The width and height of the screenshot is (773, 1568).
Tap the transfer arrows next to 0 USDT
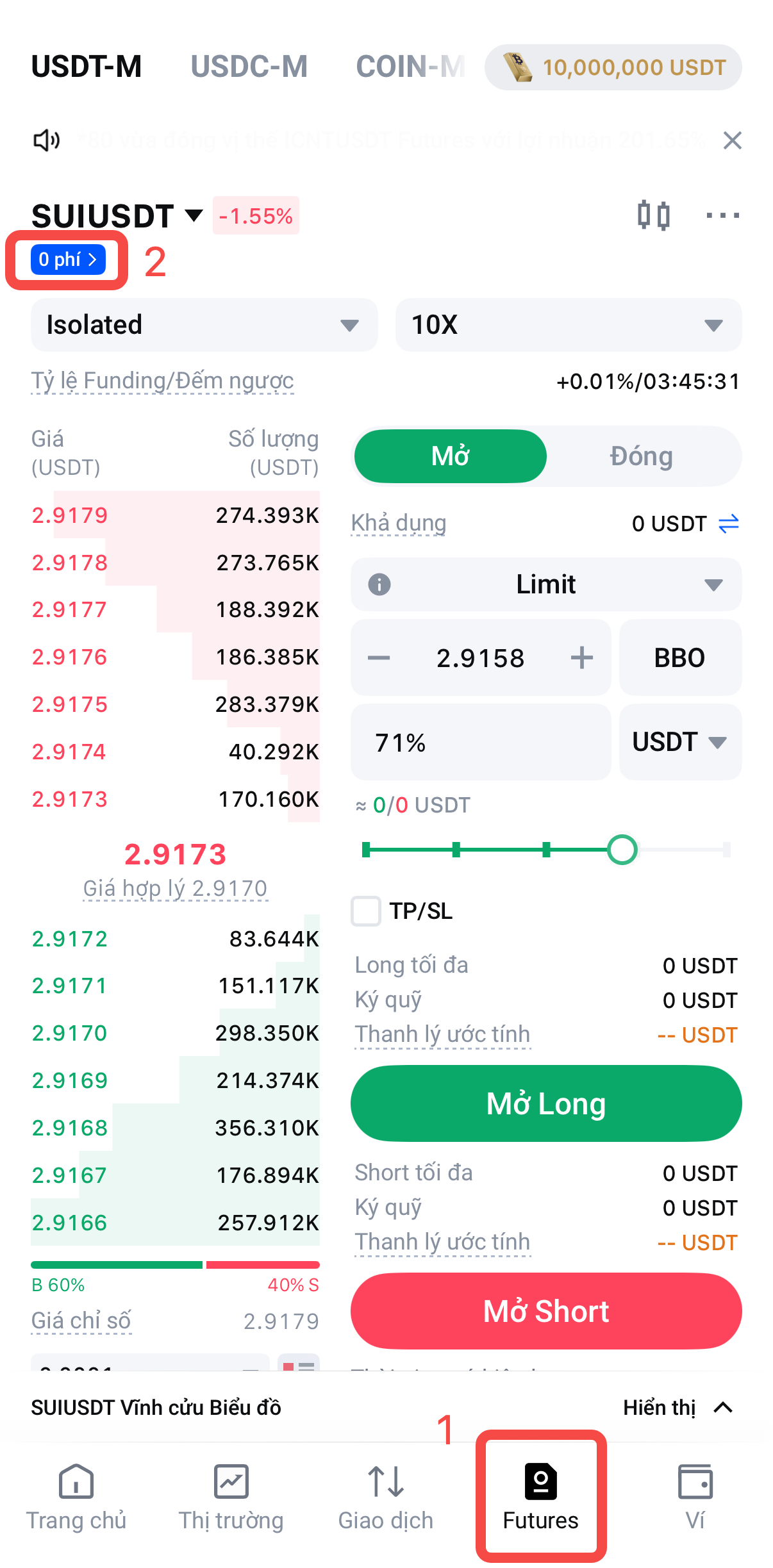[x=729, y=524]
